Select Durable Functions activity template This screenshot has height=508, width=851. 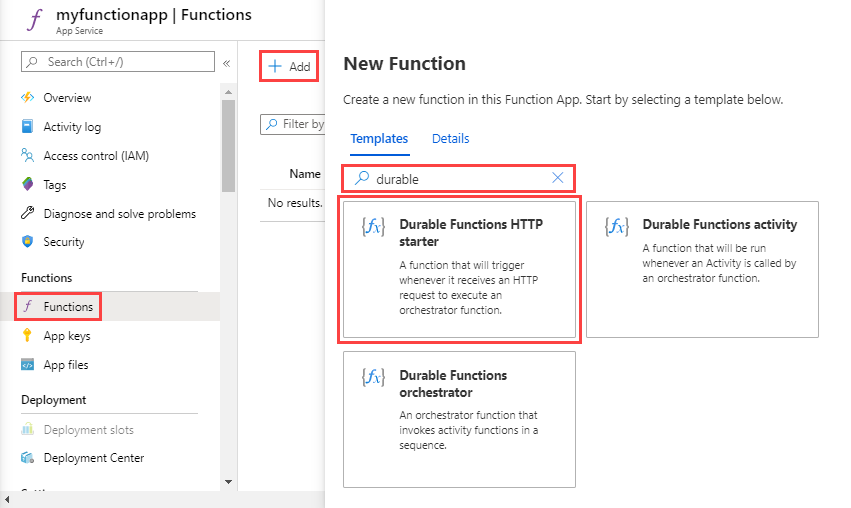[702, 269]
